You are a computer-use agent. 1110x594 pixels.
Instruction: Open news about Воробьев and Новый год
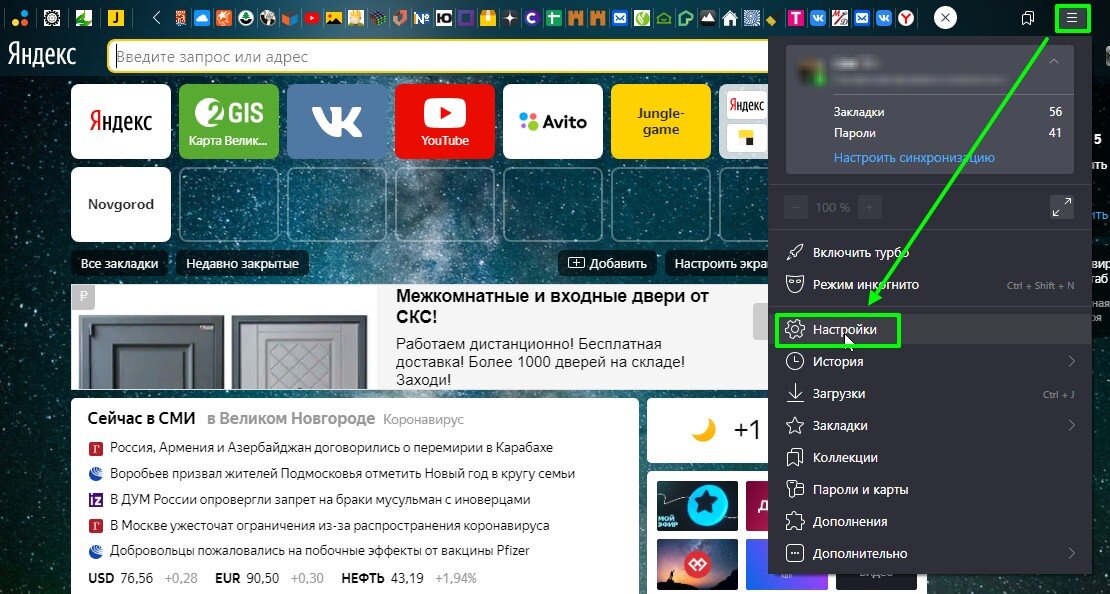[x=343, y=474]
